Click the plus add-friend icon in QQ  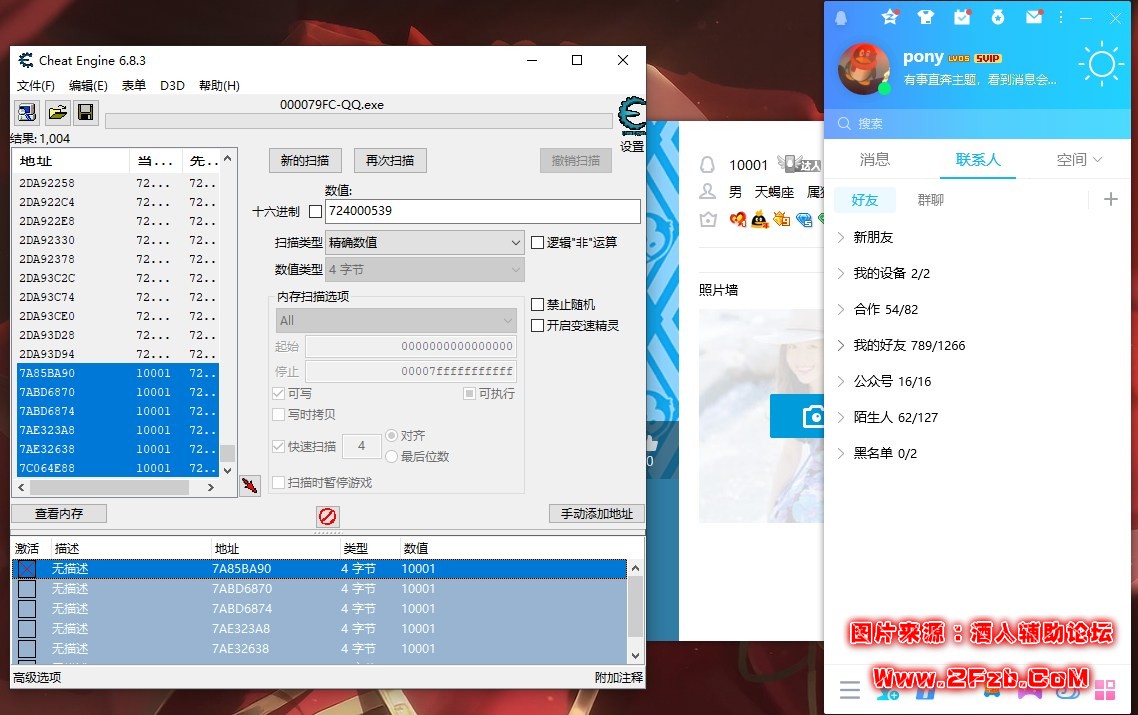coord(1110,199)
